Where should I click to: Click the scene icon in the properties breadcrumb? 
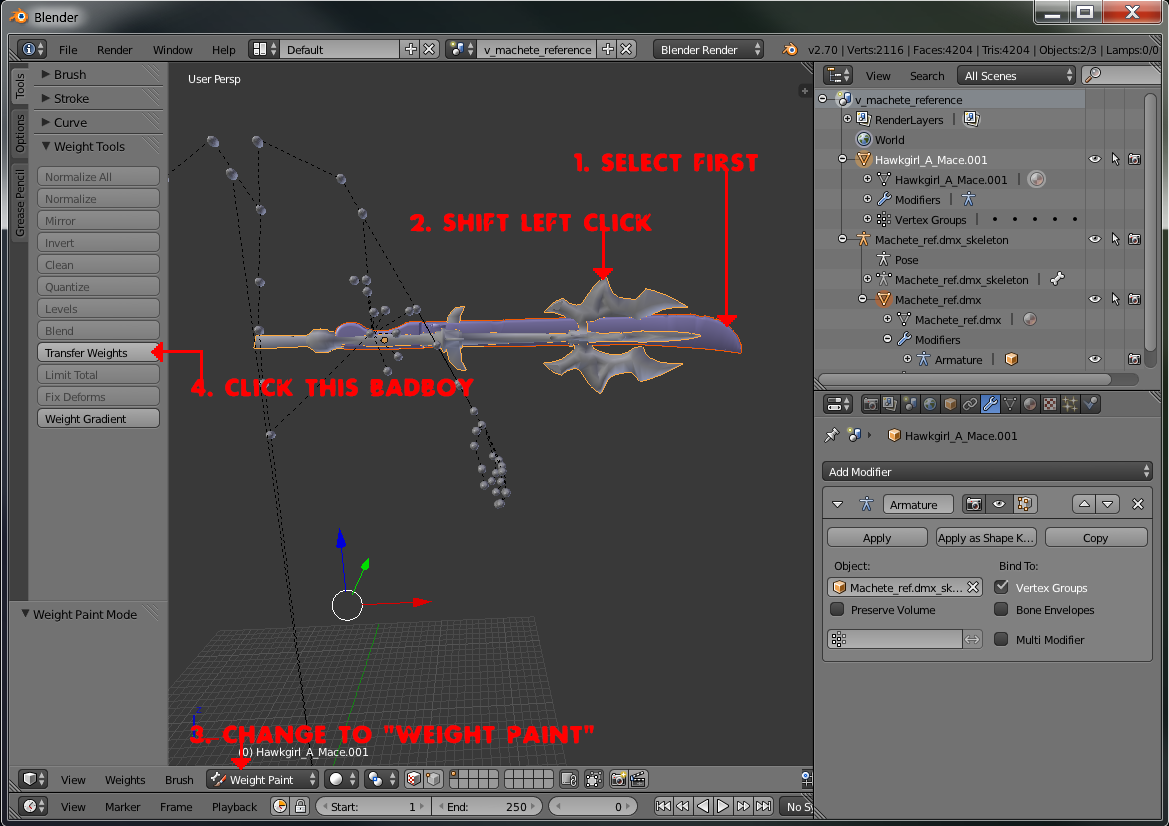click(x=854, y=435)
